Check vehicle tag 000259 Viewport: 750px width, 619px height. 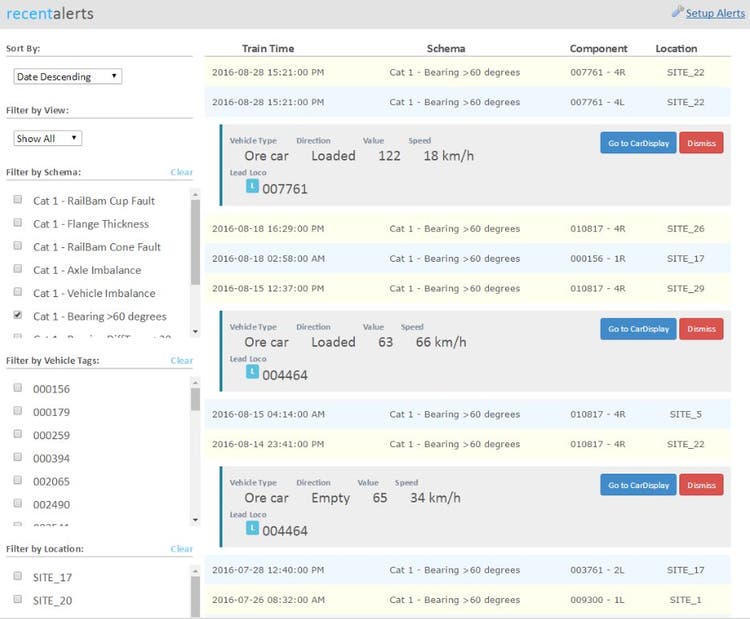point(18,434)
